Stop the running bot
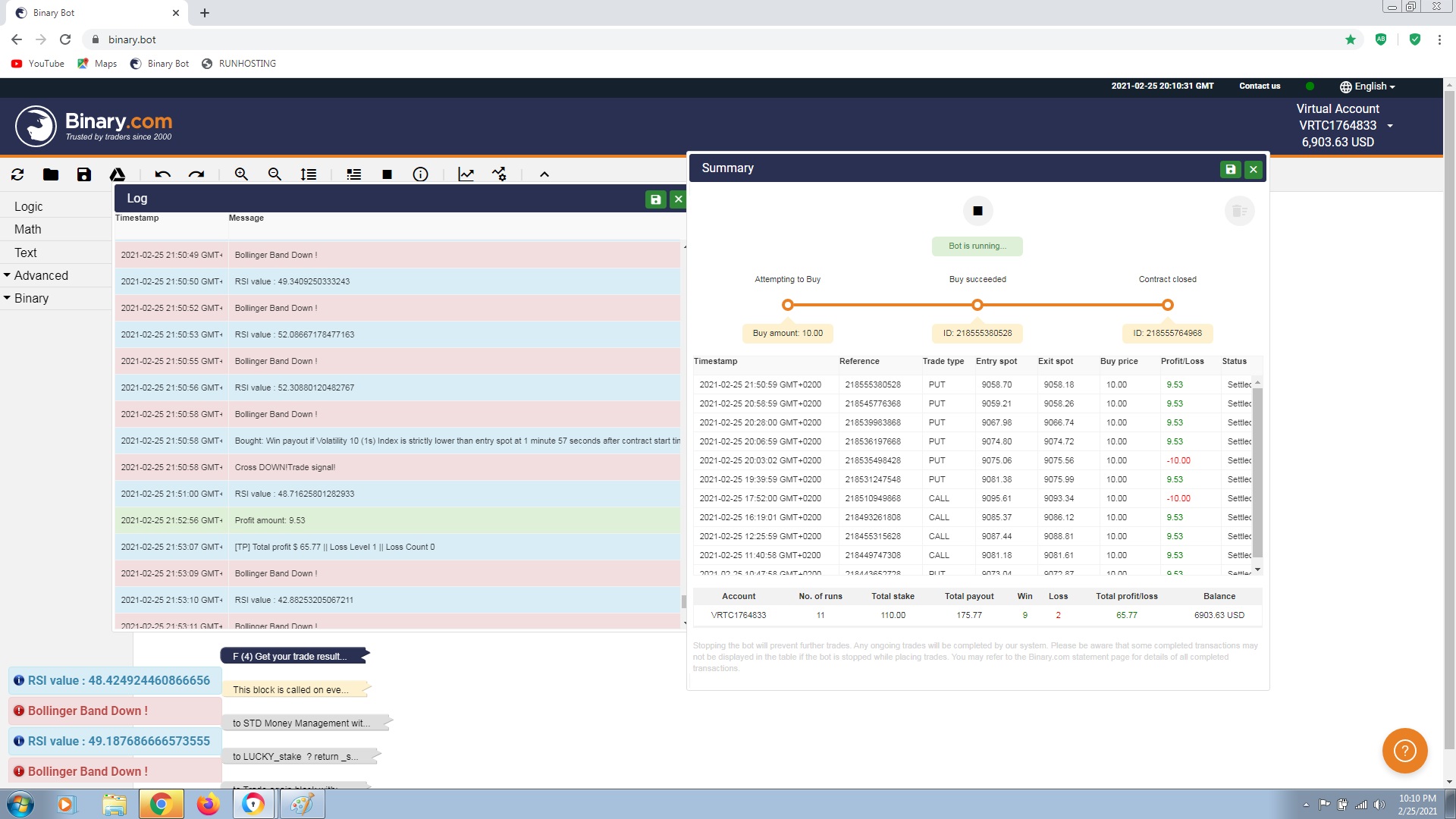 977,210
